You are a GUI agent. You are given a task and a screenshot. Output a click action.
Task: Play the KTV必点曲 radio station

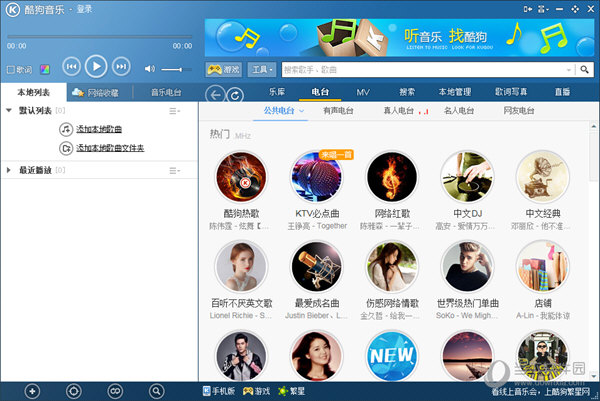click(x=317, y=176)
